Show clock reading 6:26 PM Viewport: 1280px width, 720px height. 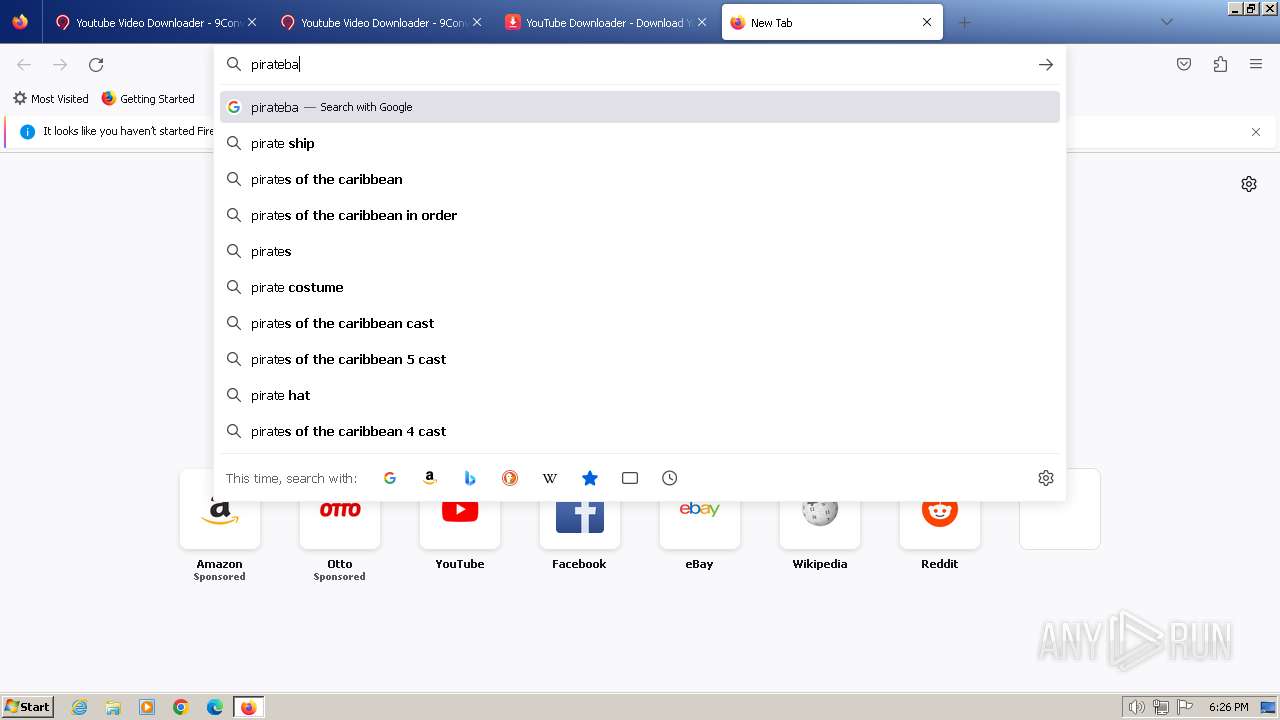[x=1228, y=707]
